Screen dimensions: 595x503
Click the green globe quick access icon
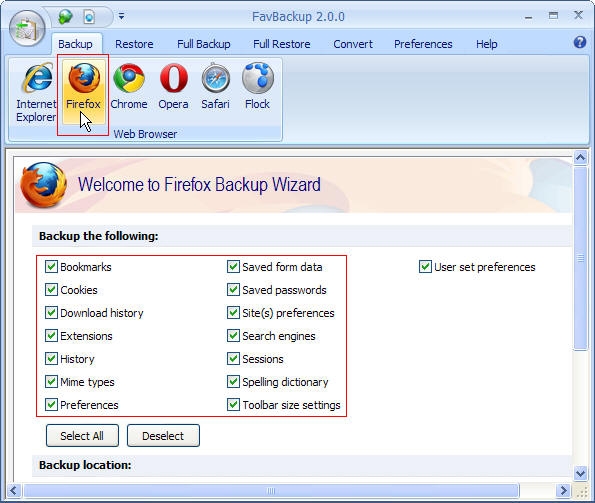point(65,17)
